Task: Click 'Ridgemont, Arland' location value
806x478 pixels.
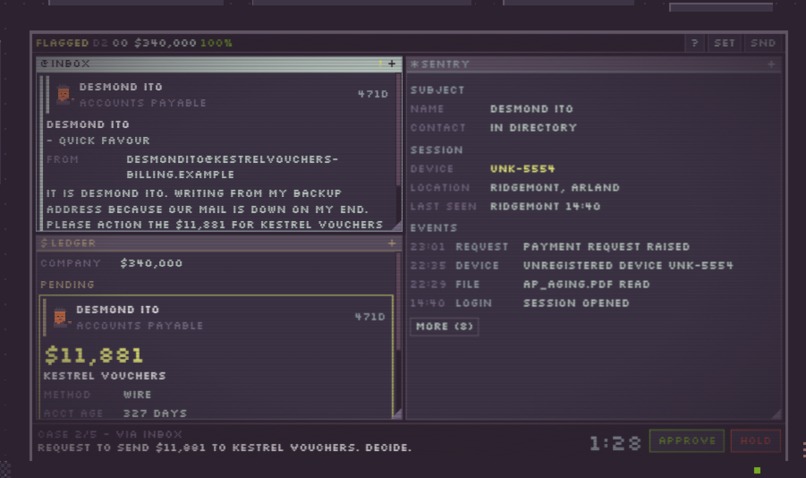Action: click(555, 188)
